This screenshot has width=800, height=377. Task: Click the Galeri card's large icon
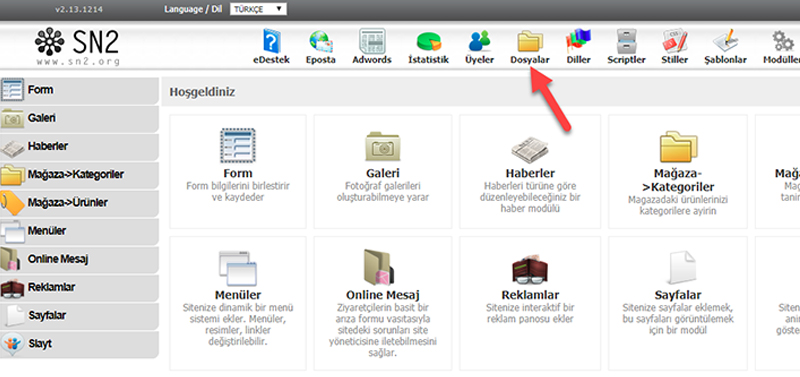383,147
